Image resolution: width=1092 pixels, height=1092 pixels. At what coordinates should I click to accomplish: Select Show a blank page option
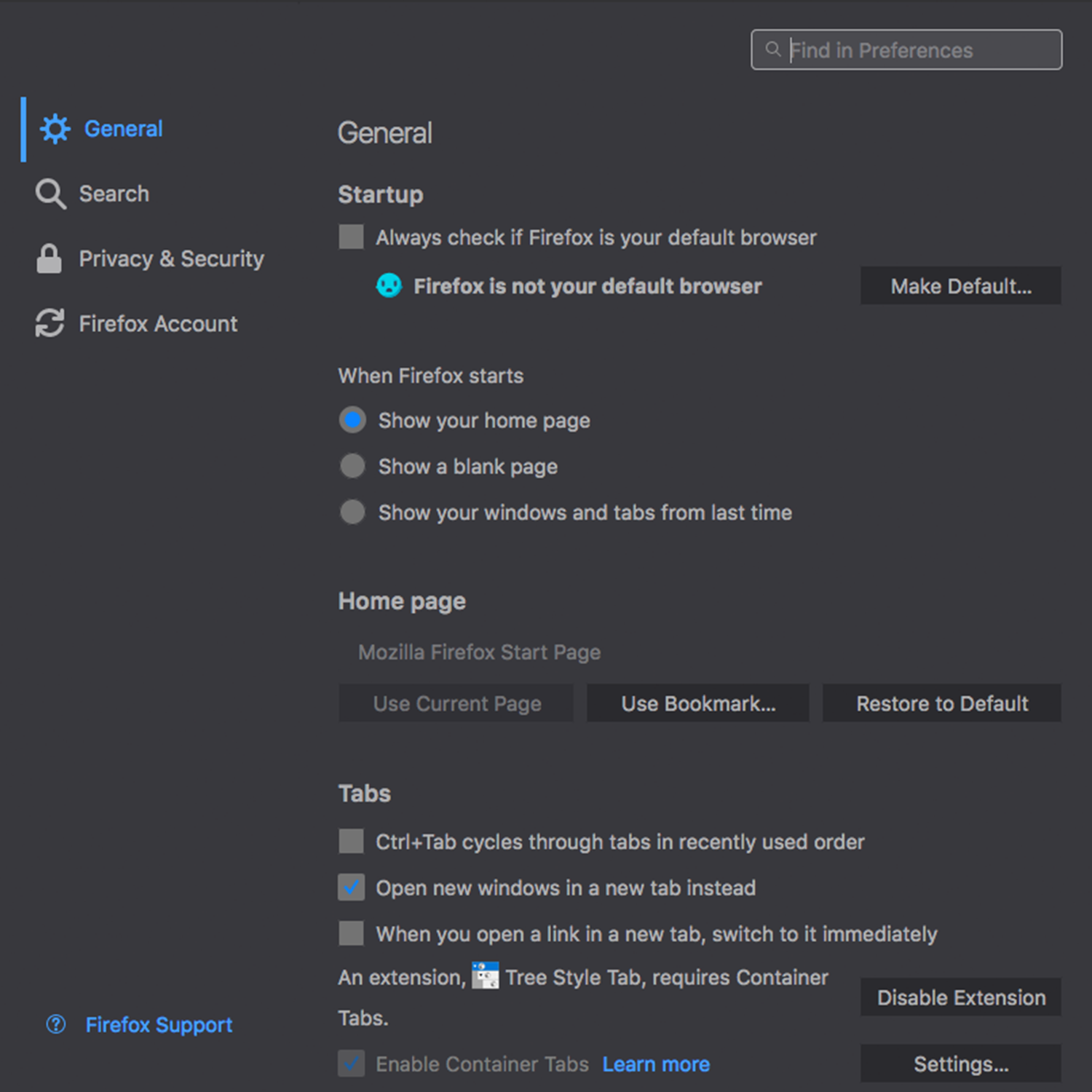pyautogui.click(x=352, y=466)
